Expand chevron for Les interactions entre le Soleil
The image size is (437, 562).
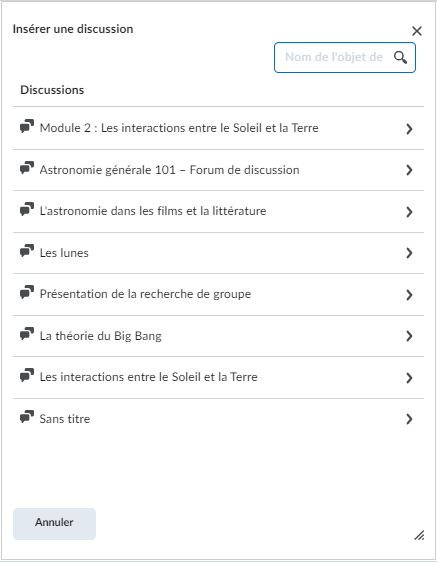coord(409,378)
